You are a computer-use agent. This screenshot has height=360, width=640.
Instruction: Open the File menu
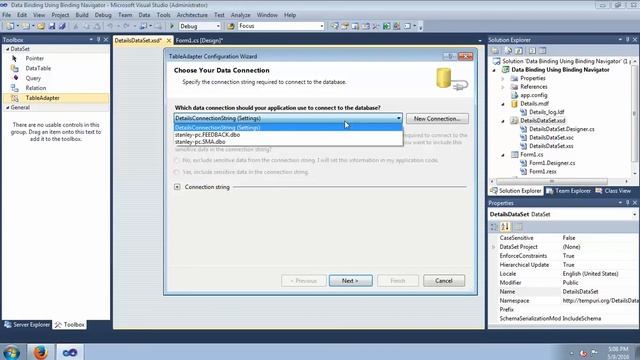pos(7,15)
